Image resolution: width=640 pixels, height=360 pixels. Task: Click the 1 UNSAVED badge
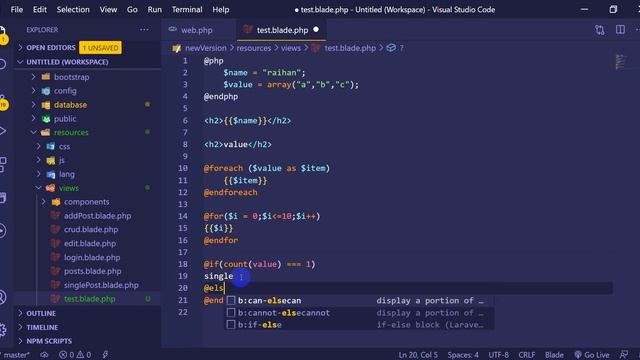[100, 48]
